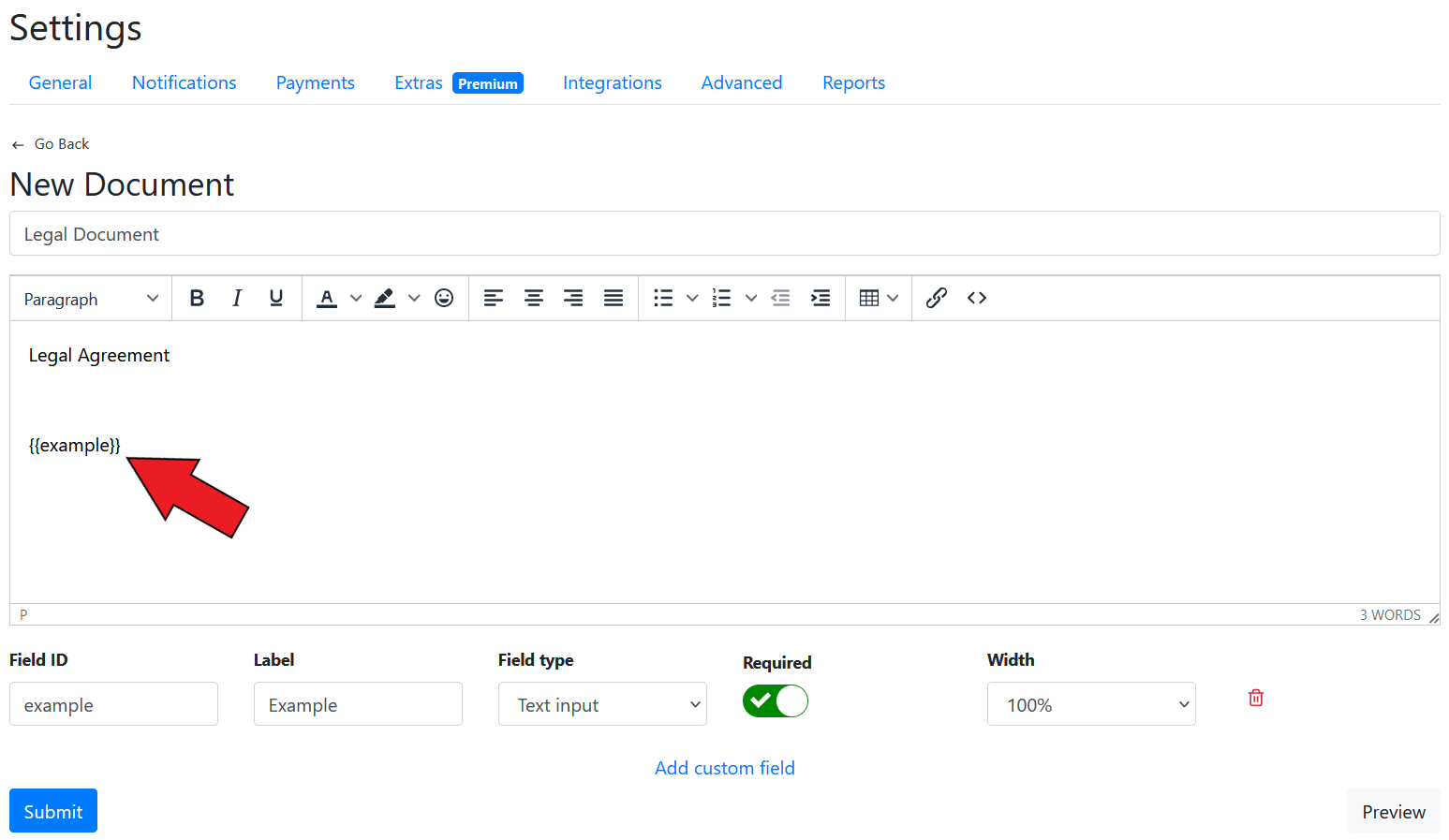Open source code view

click(977, 298)
